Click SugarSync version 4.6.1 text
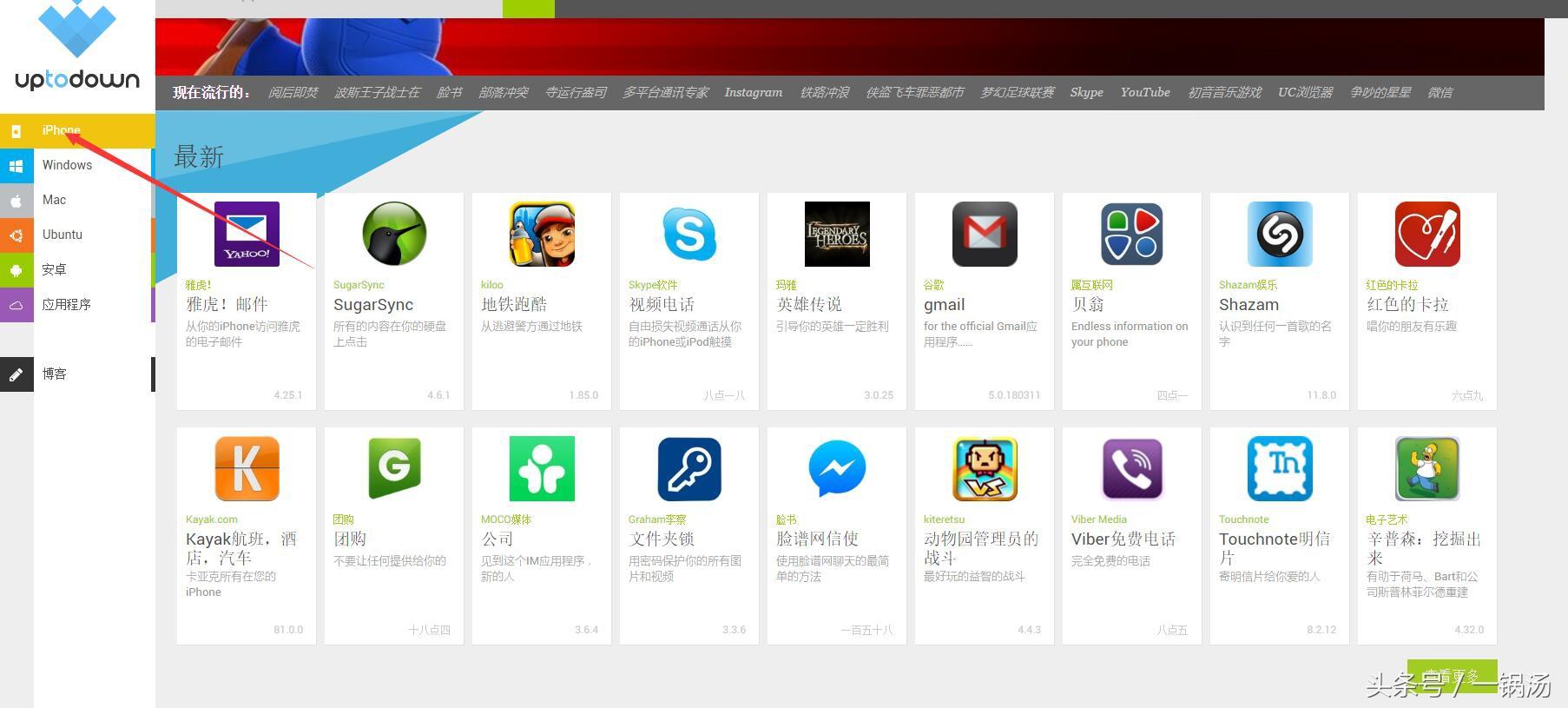The height and width of the screenshot is (708, 1568). pos(438,395)
